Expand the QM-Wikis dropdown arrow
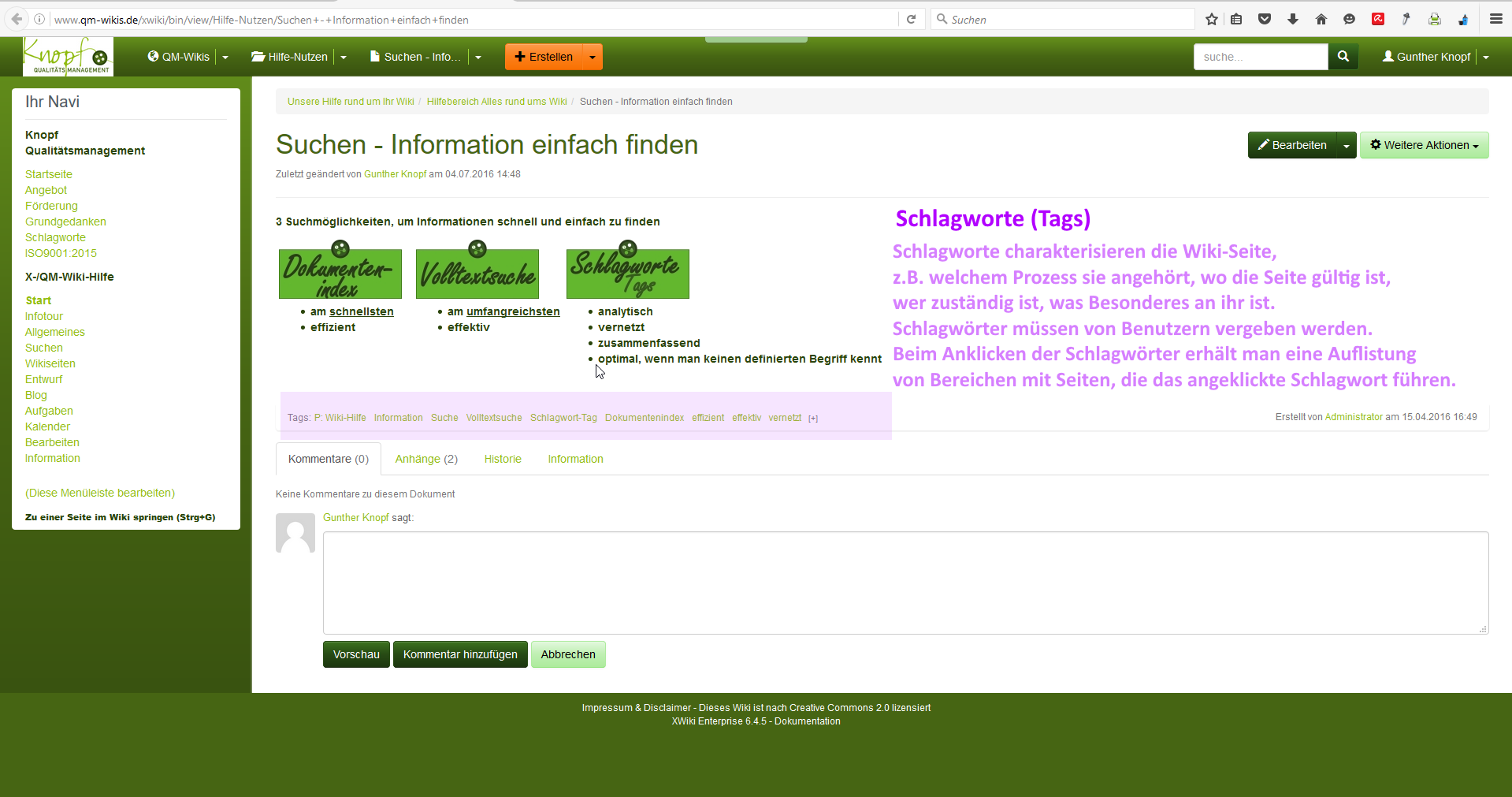Image resolution: width=1512 pixels, height=797 pixels. [x=225, y=58]
